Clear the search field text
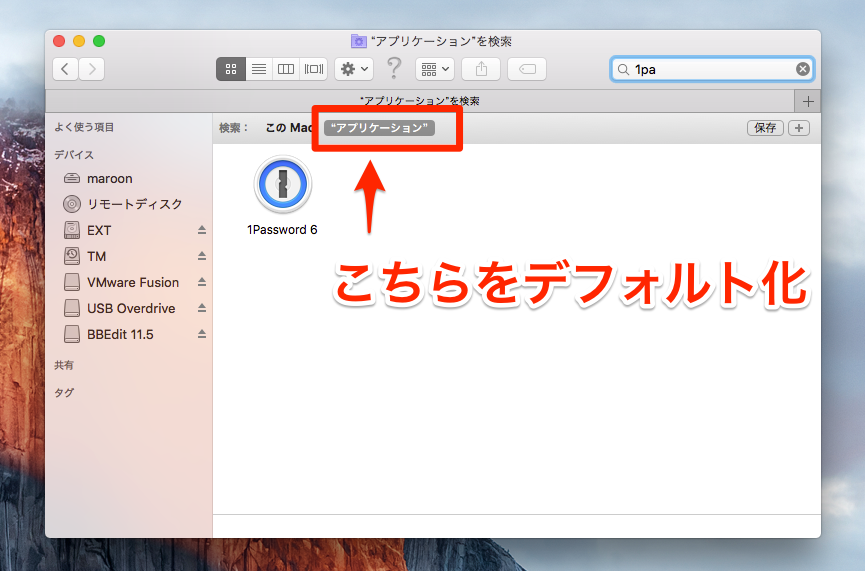 pyautogui.click(x=803, y=69)
